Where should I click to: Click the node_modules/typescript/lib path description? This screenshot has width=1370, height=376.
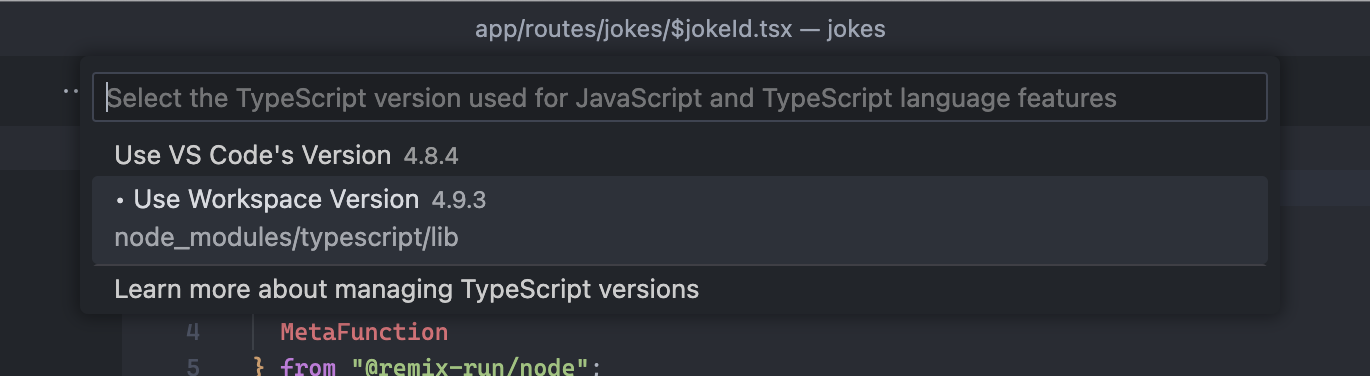pos(287,239)
